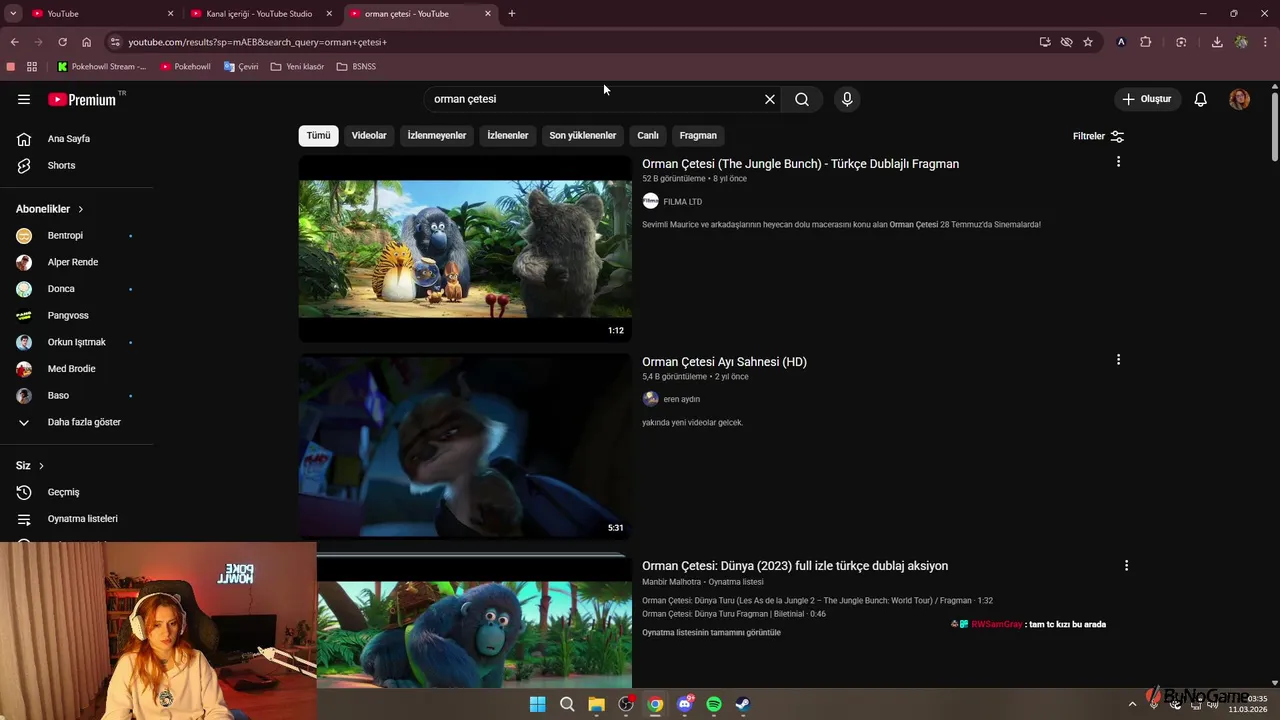Open browser downloads icon

pos(1217,42)
